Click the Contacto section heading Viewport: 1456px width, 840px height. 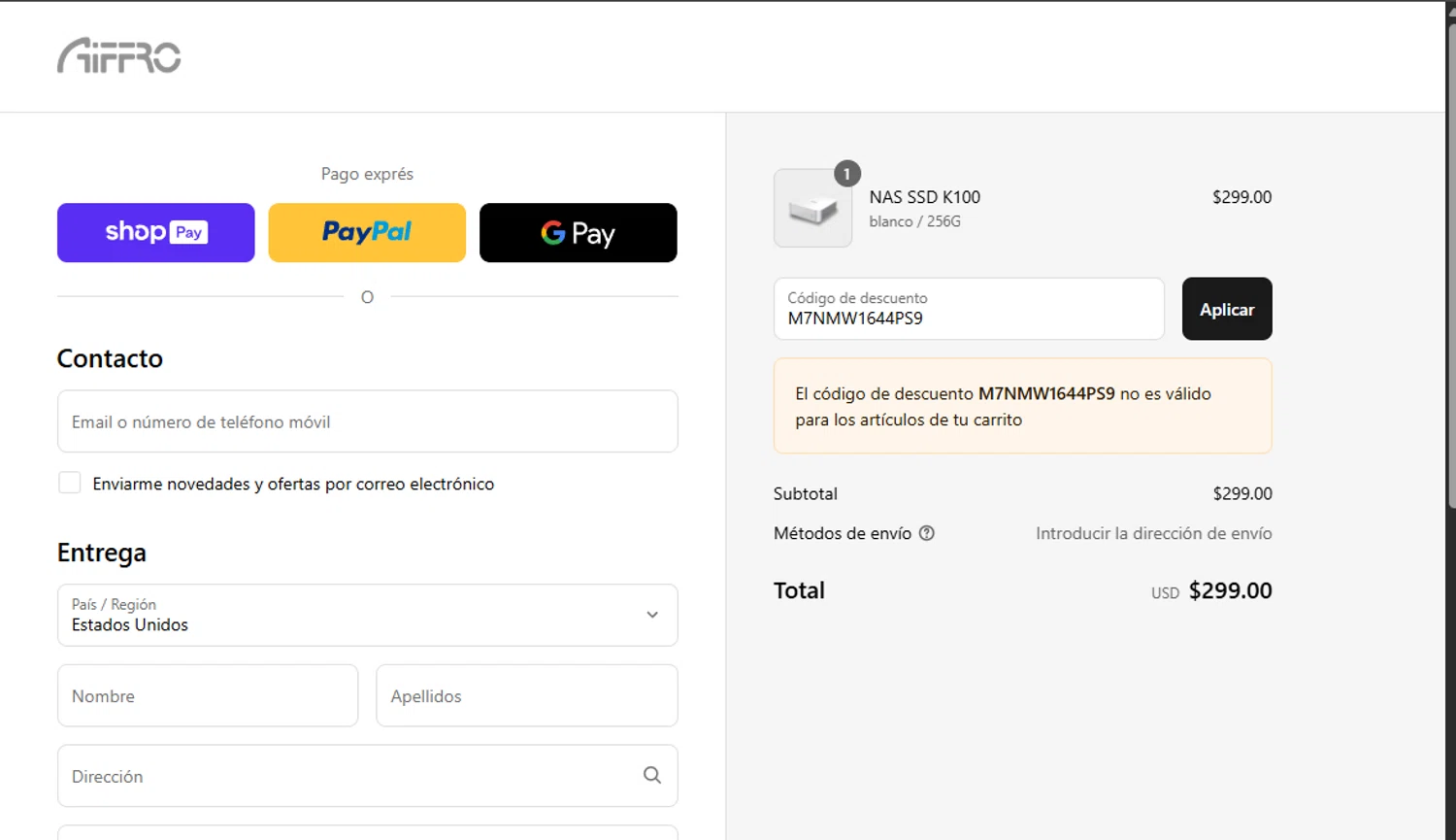pos(110,358)
